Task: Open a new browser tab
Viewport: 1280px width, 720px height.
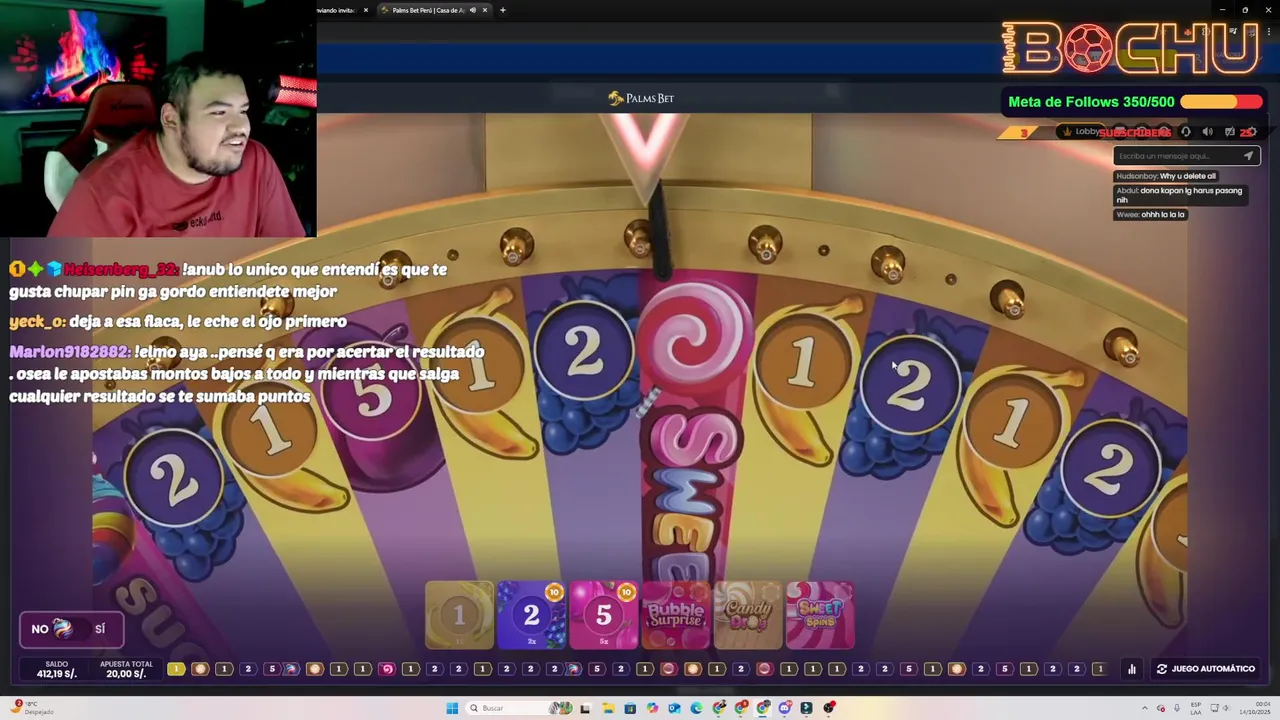Action: click(x=503, y=10)
